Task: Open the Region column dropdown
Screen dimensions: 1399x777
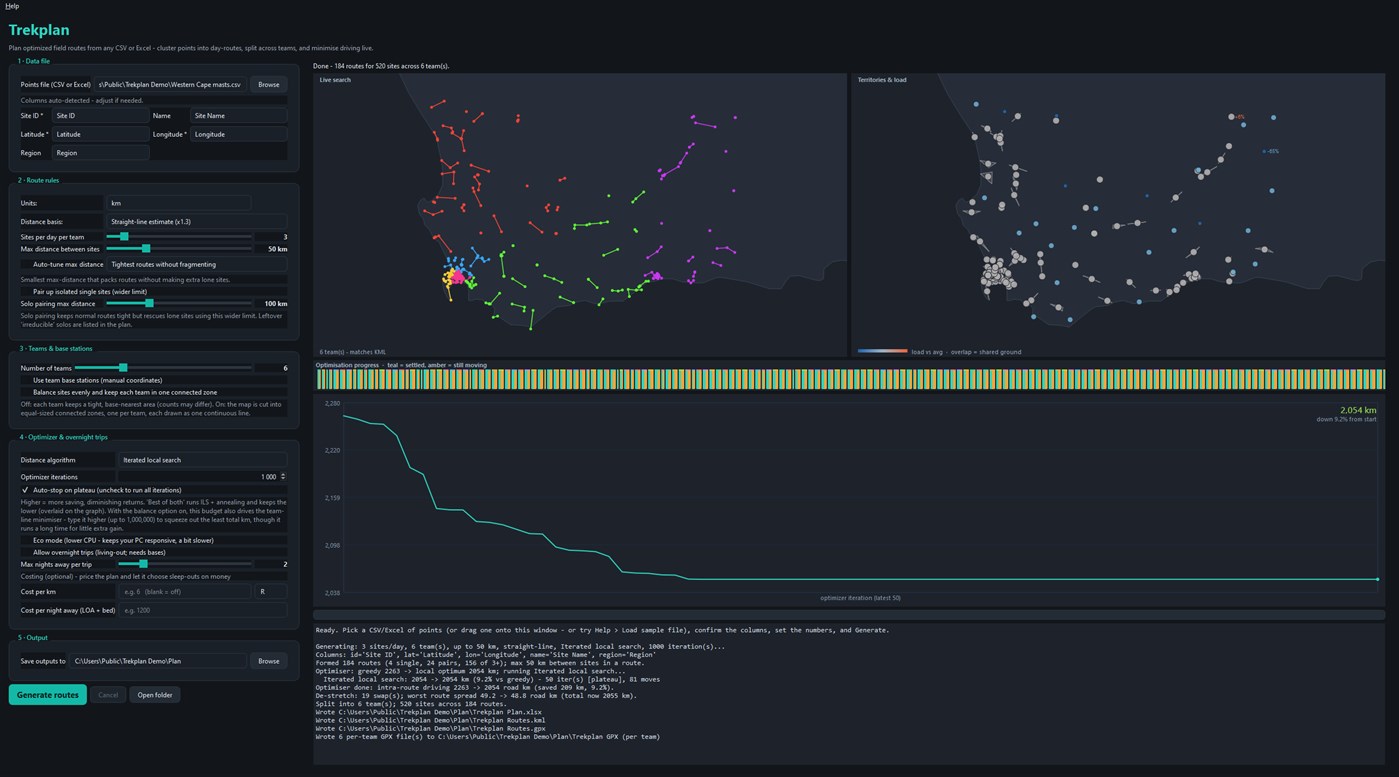Action: click(100, 153)
